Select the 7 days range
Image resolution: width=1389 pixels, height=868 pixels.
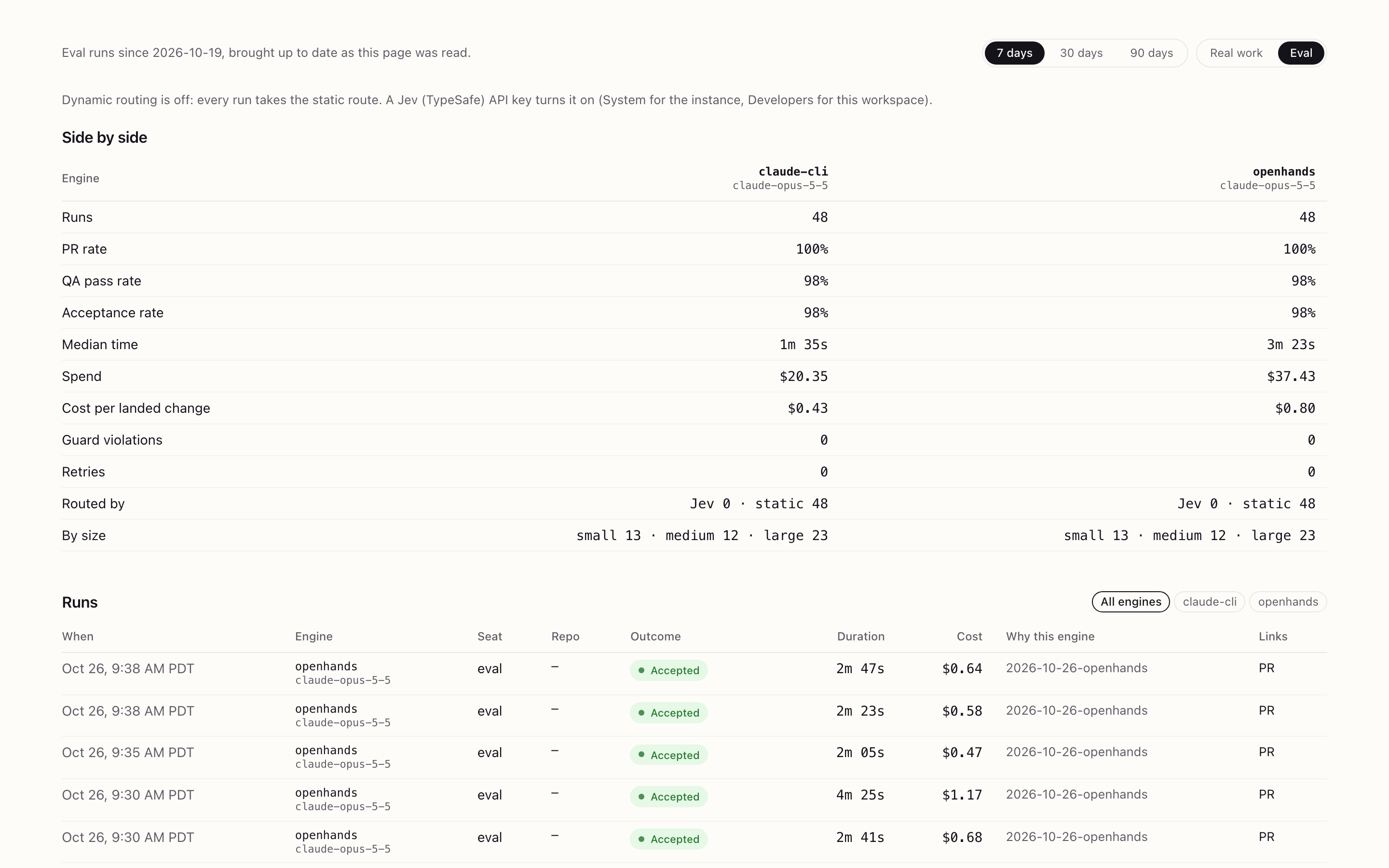[1014, 53]
